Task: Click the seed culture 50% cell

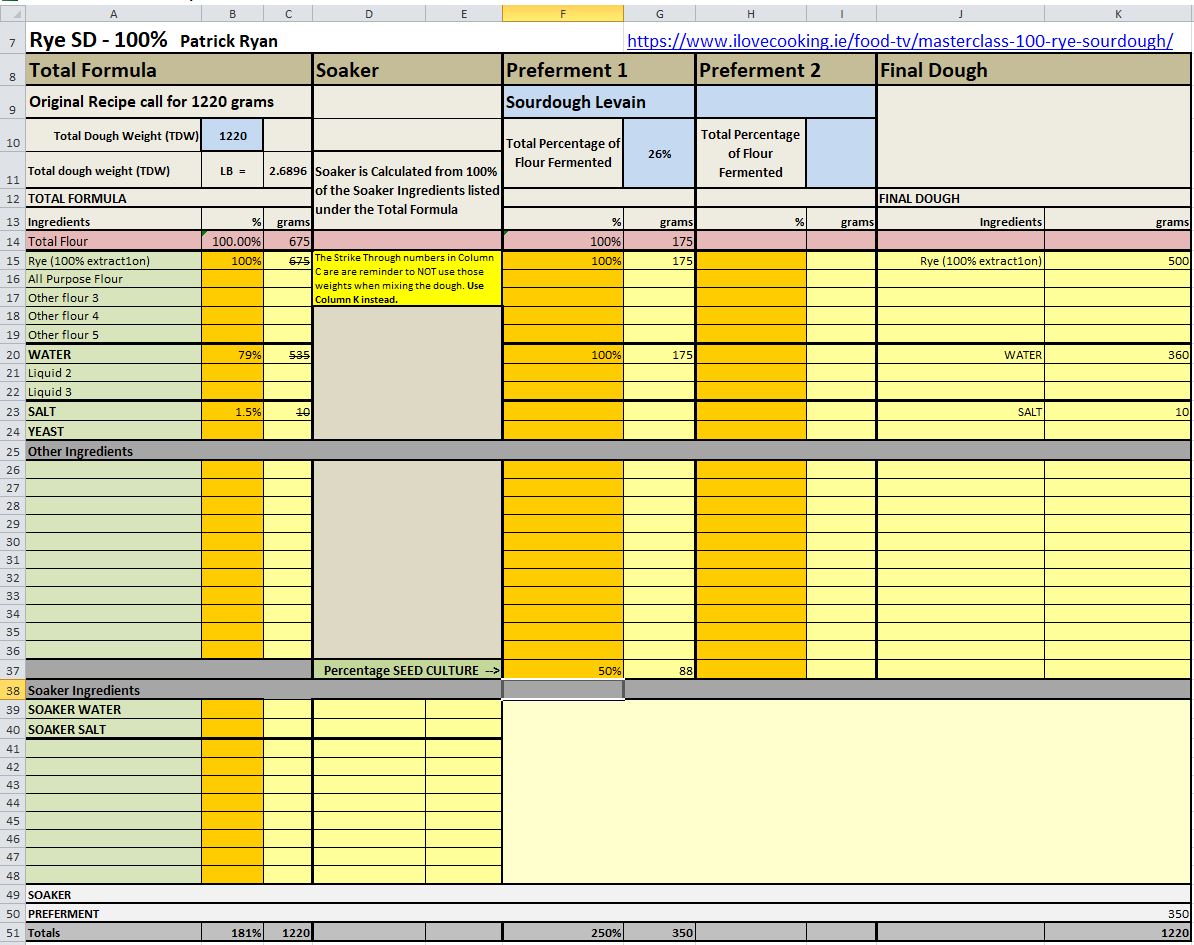Action: pyautogui.click(x=563, y=671)
